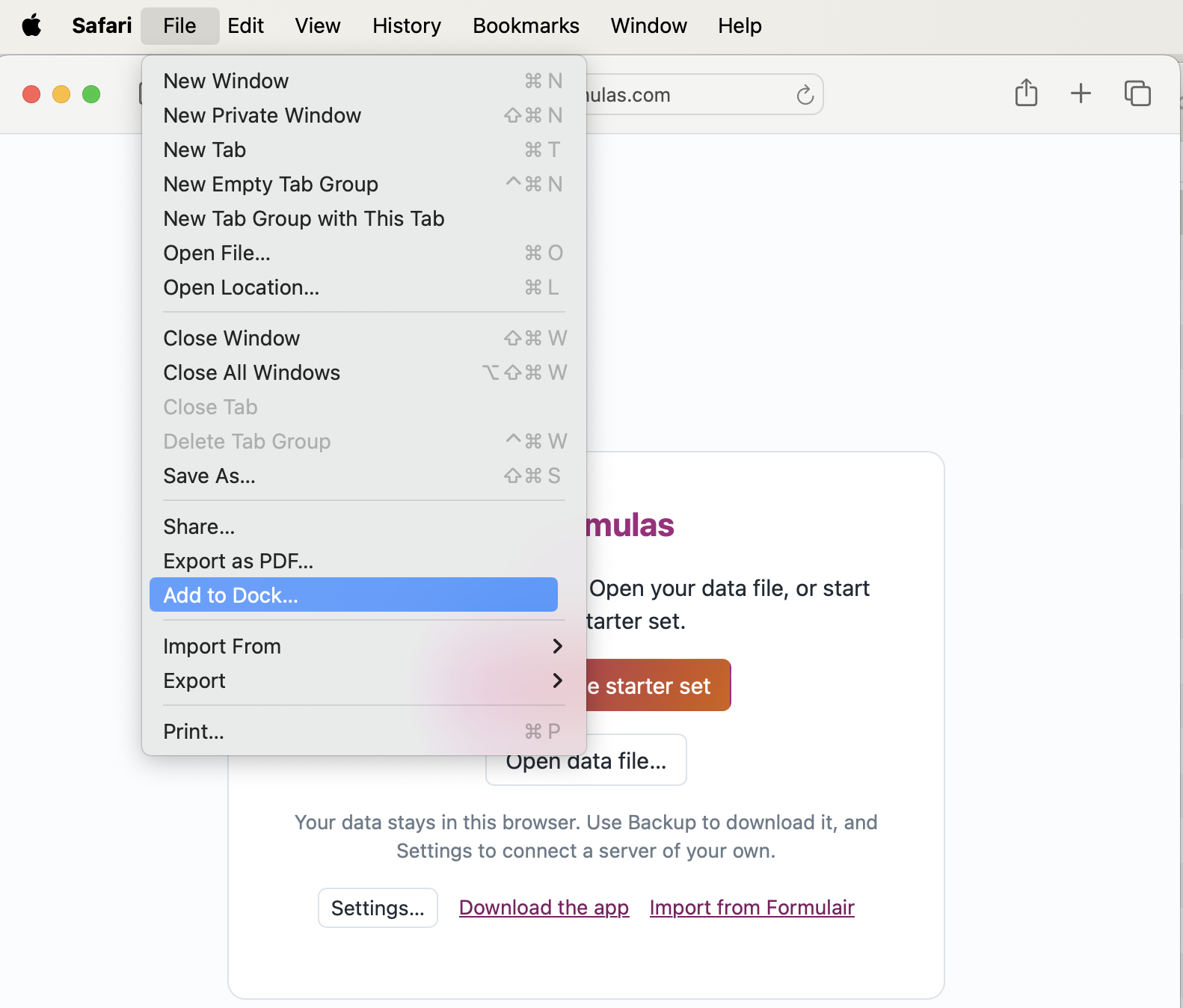The image size is (1183, 1008).
Task: Close the open File menu
Action: pos(179,25)
